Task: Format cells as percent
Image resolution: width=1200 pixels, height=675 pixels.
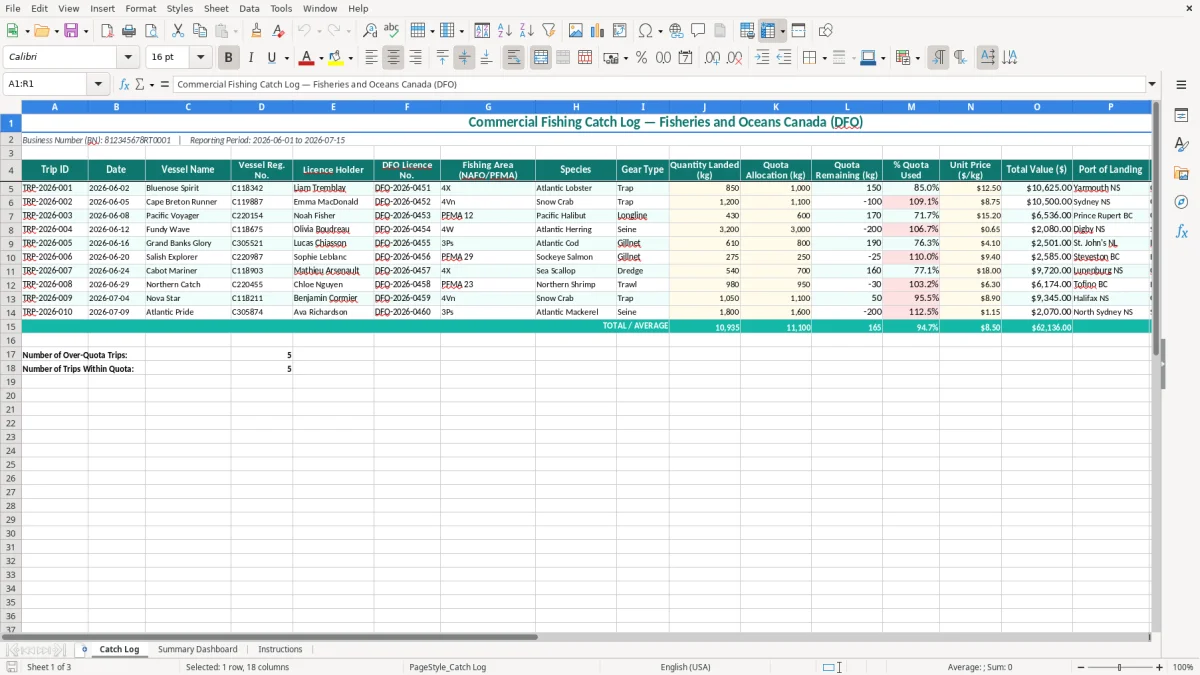Action: [x=641, y=58]
